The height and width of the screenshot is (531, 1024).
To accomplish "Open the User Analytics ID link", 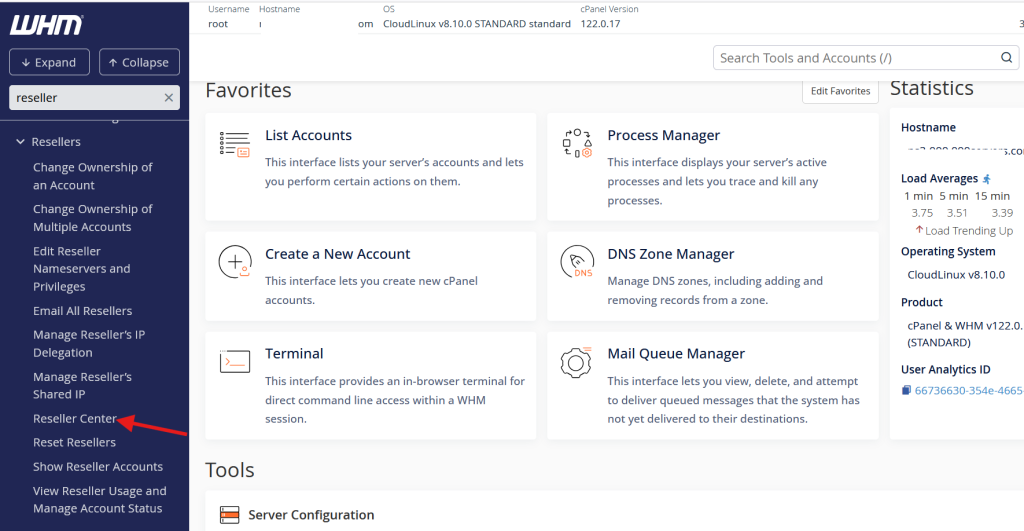I will click(x=966, y=390).
